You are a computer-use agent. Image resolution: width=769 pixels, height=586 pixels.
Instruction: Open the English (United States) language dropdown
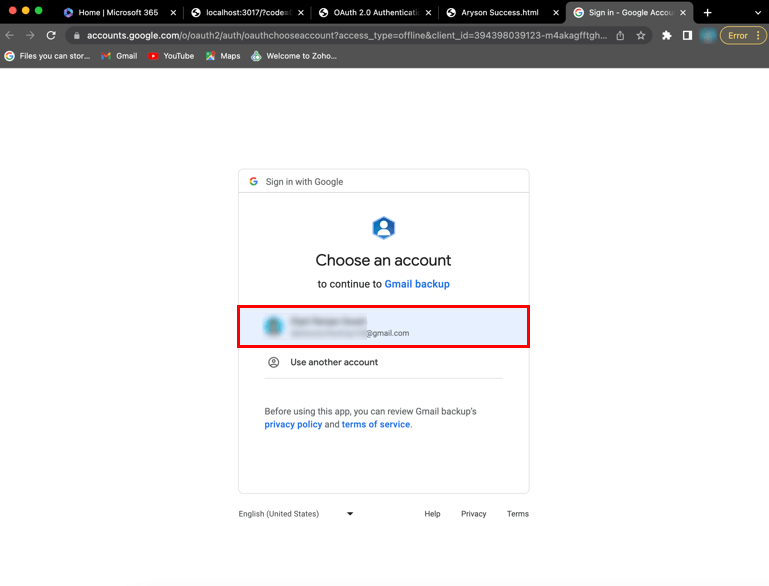[x=296, y=513]
